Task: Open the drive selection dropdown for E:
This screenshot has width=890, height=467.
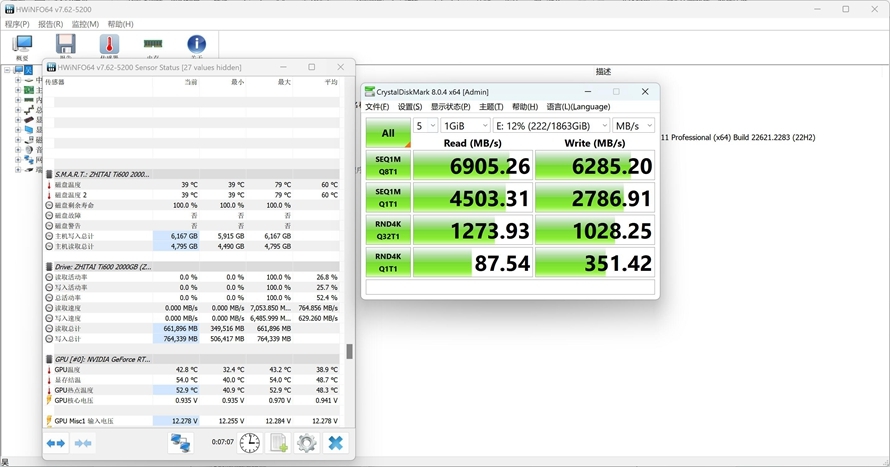Action: [550, 126]
